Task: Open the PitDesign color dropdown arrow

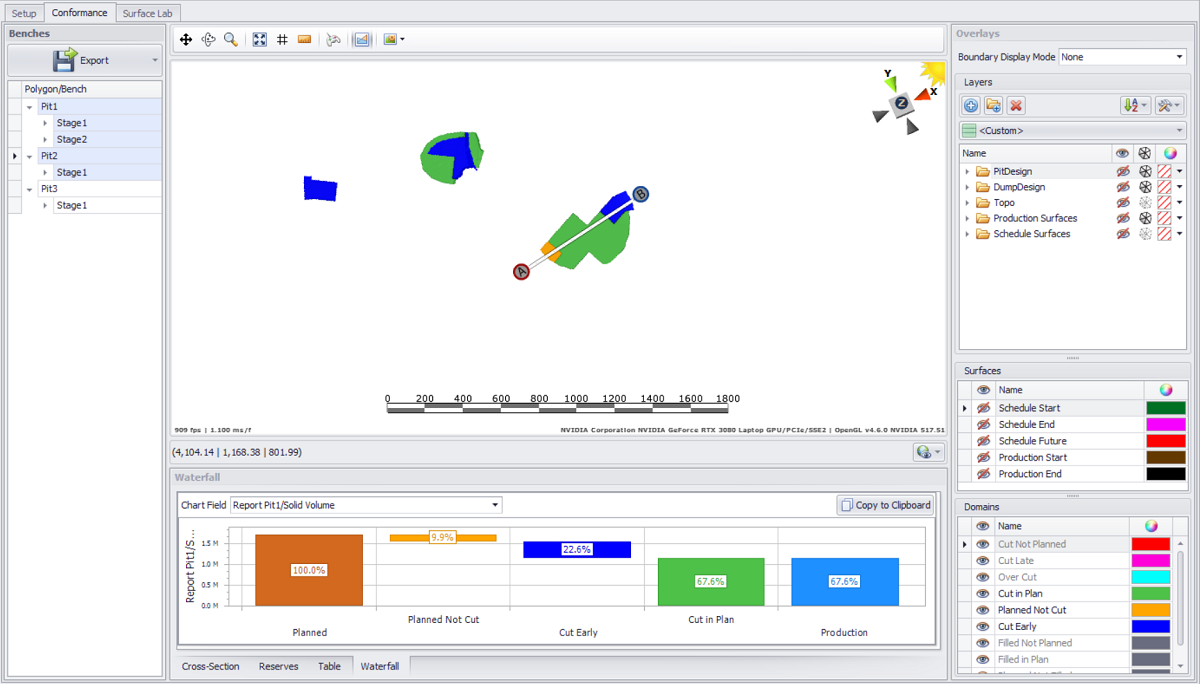Action: click(1180, 172)
